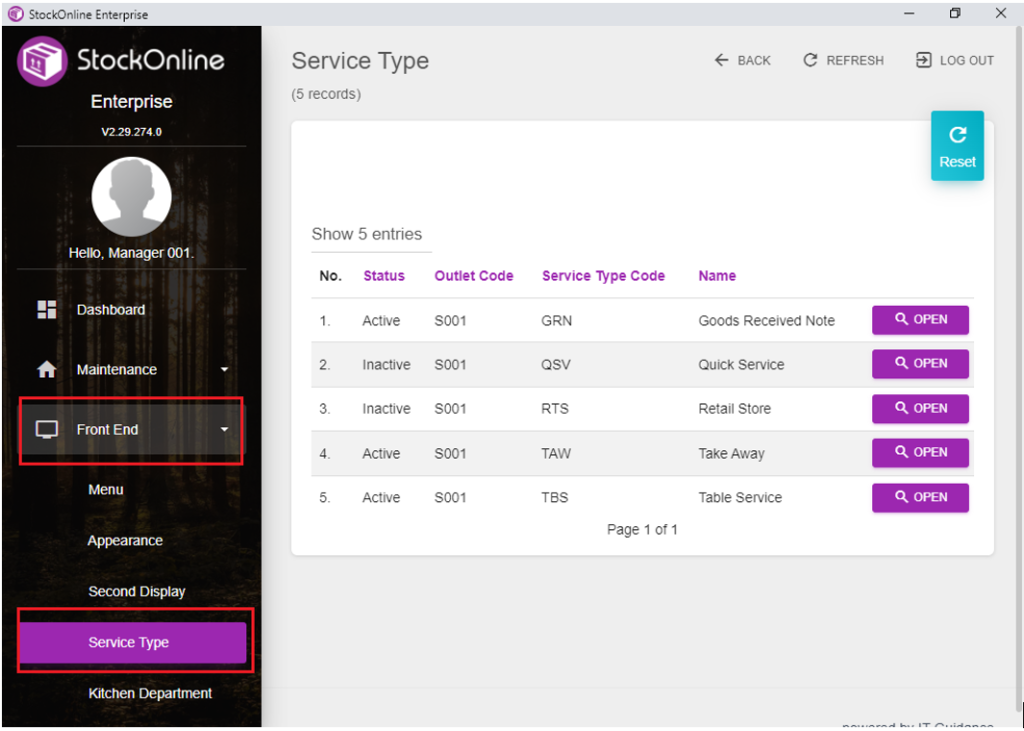This screenshot has height=731, width=1024.
Task: Click the Log Out icon
Action: 923,61
